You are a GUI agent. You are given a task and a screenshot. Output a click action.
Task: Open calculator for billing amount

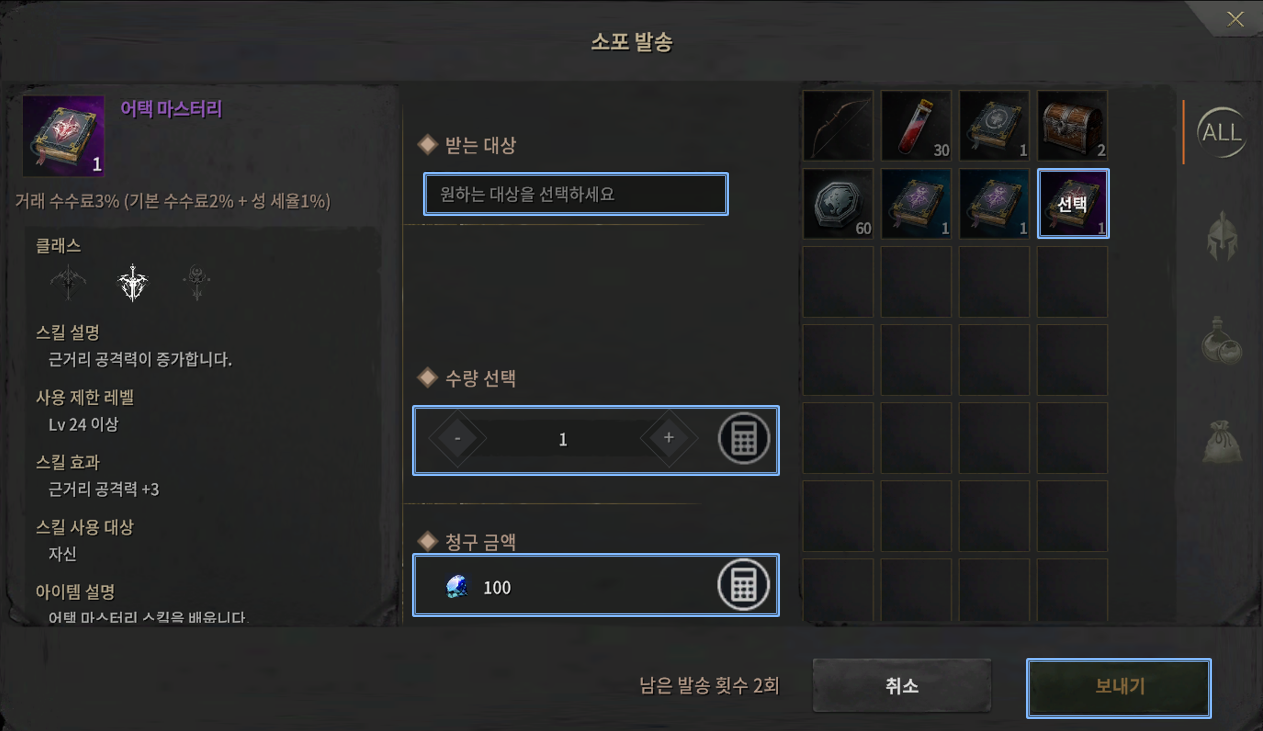(x=744, y=586)
